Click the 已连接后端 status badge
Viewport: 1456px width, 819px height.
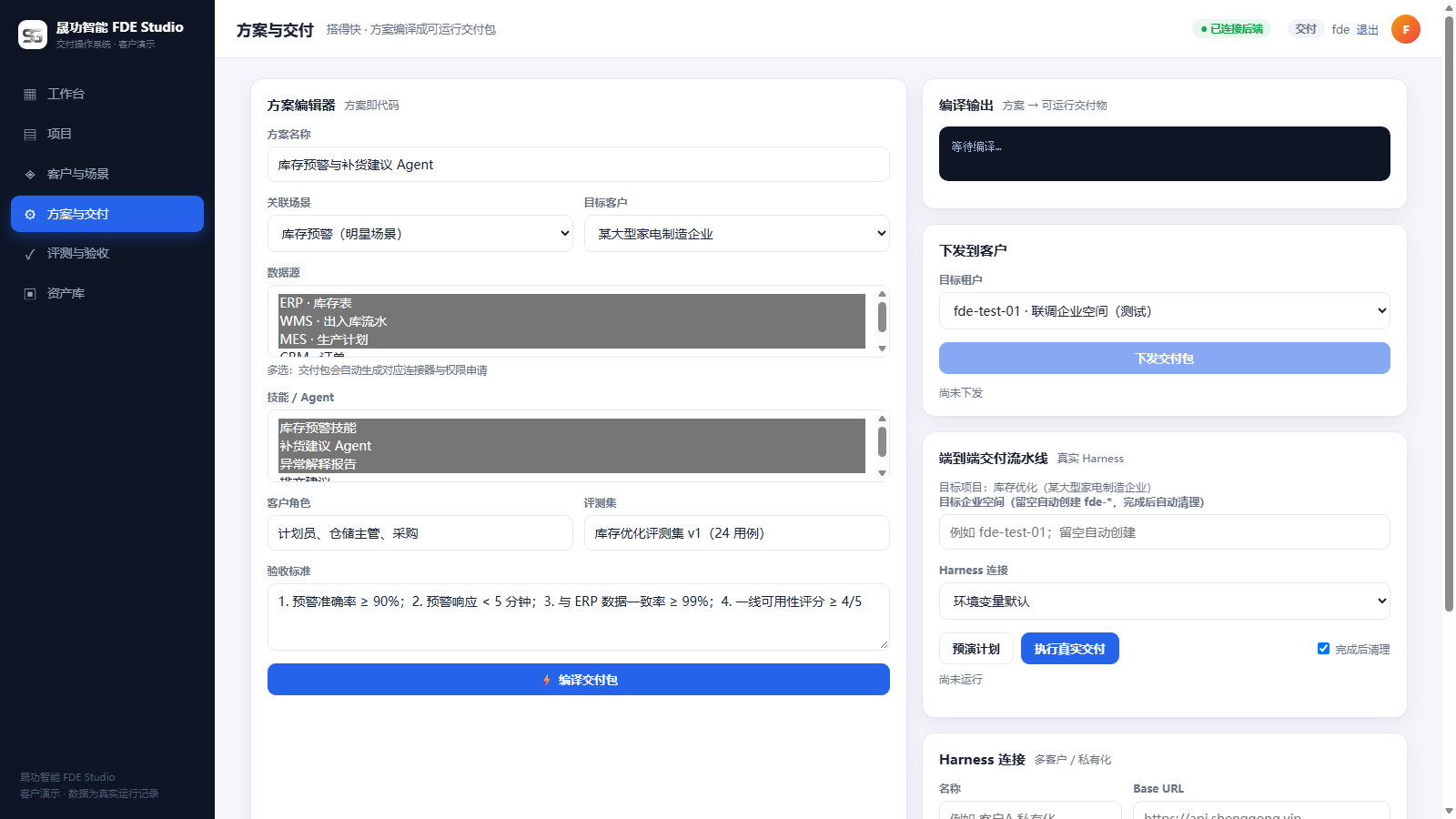pyautogui.click(x=1231, y=29)
